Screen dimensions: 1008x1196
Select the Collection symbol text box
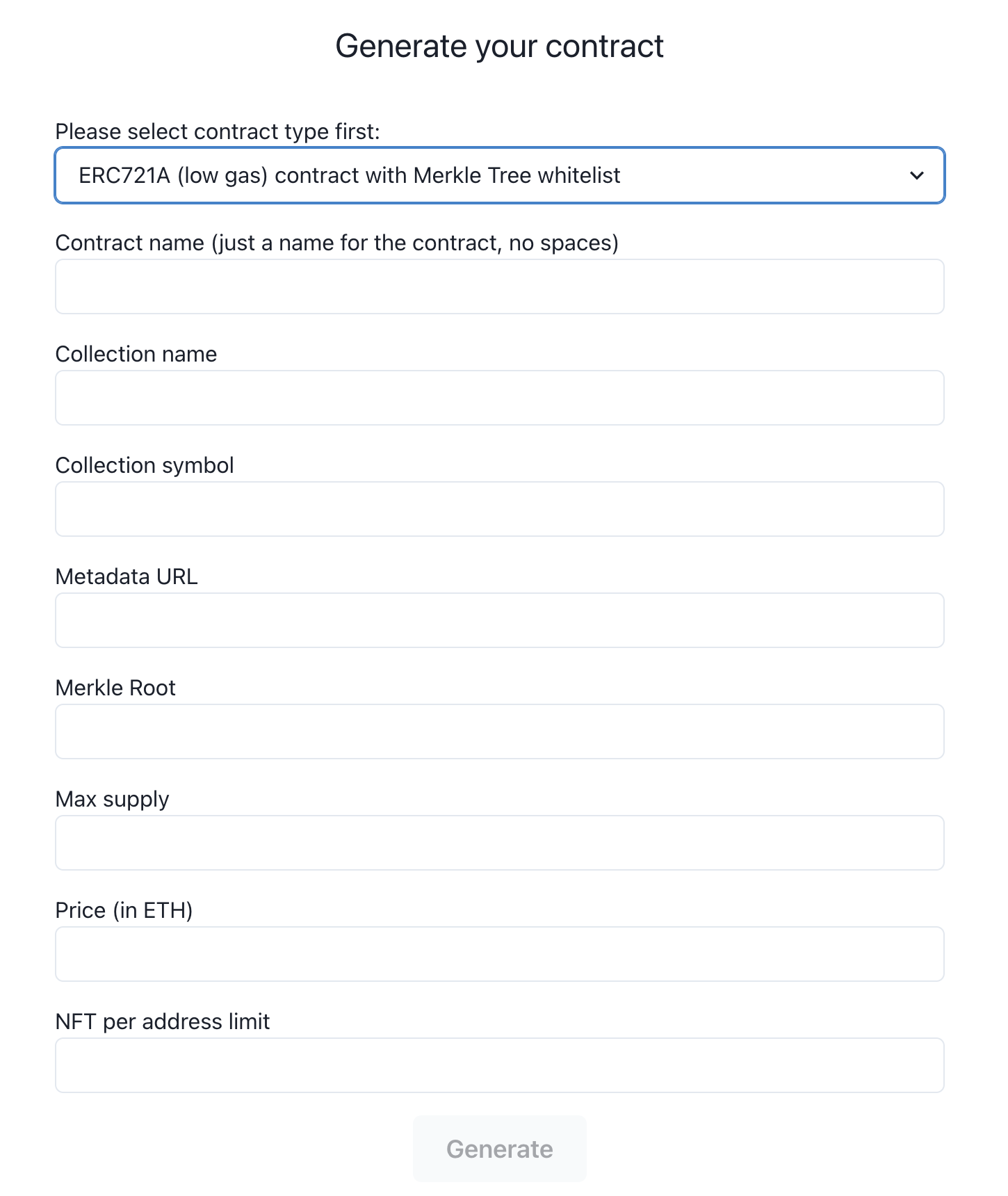coord(499,509)
